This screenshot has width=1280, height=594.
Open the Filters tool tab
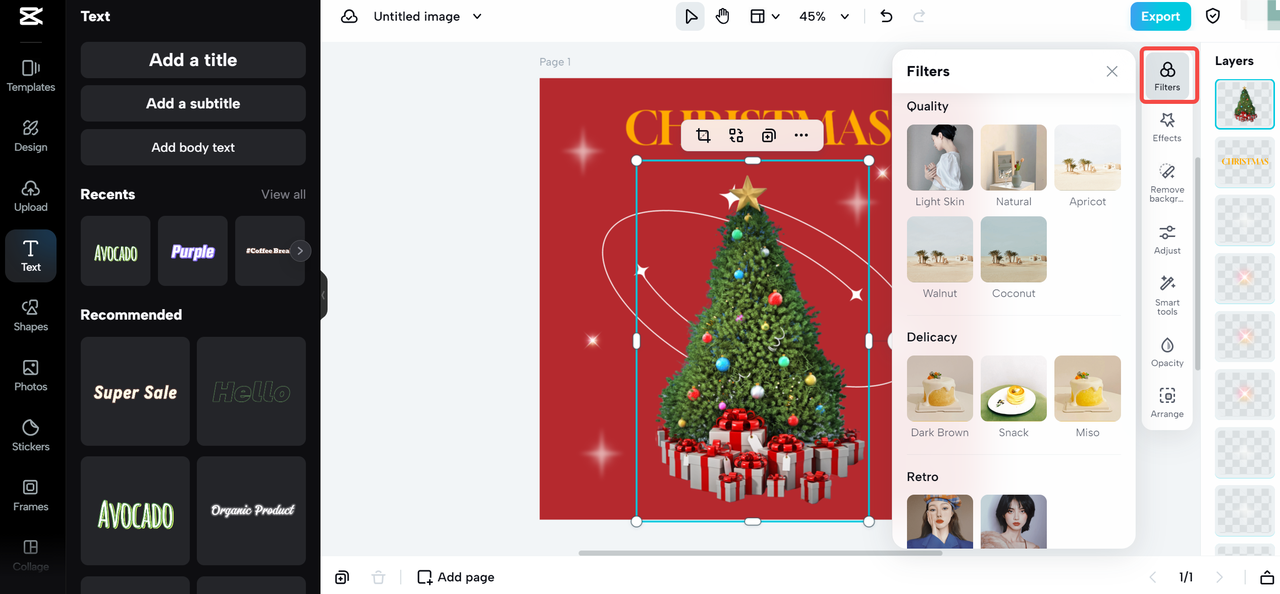click(x=1167, y=76)
